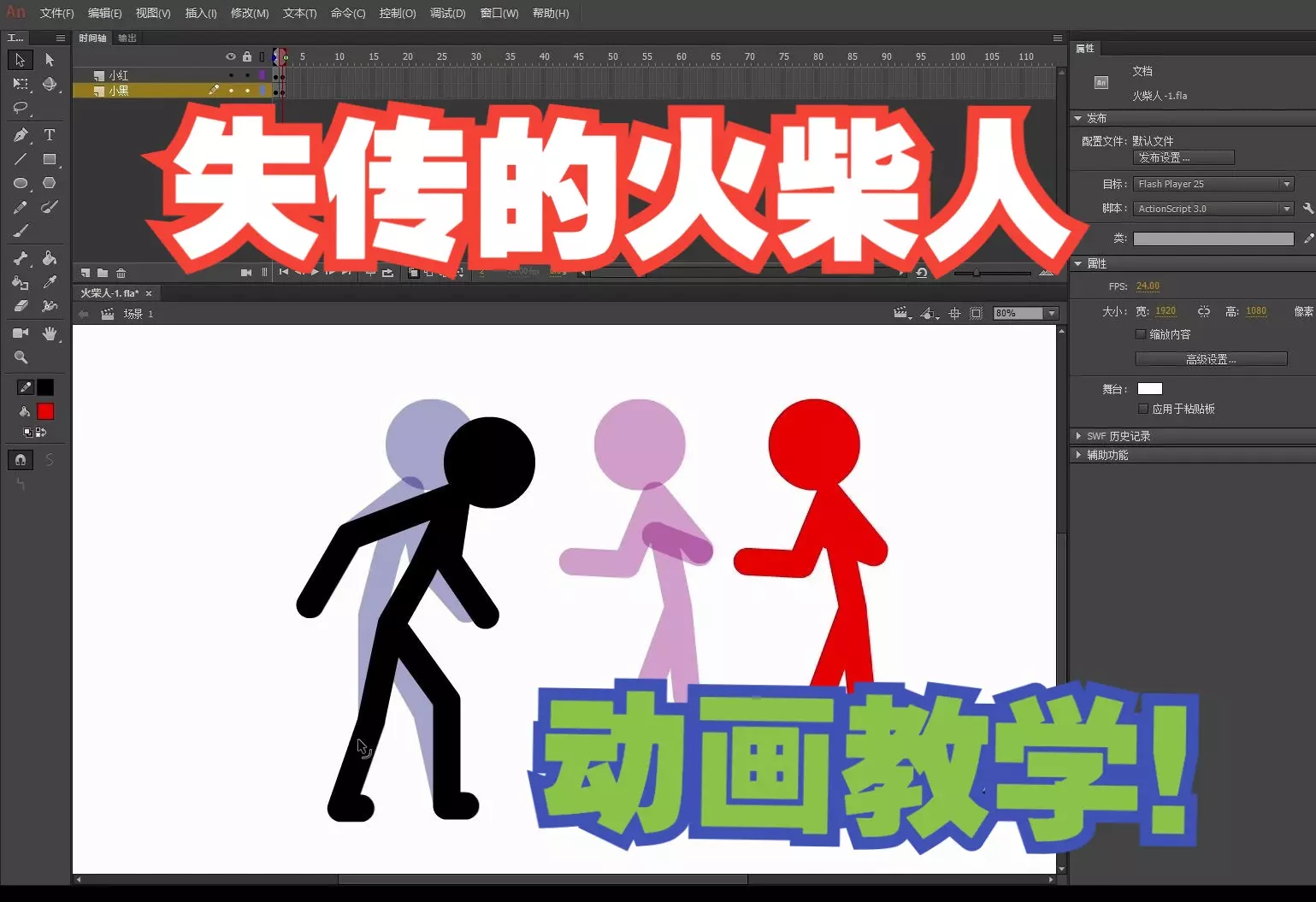Collapse the 发布 section
This screenshot has width=1316, height=902.
pyautogui.click(x=1078, y=118)
